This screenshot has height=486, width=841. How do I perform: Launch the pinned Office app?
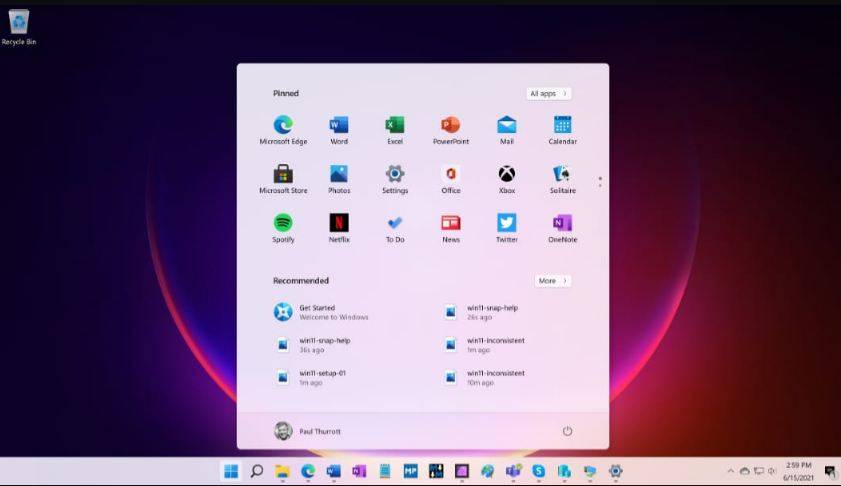[451, 179]
